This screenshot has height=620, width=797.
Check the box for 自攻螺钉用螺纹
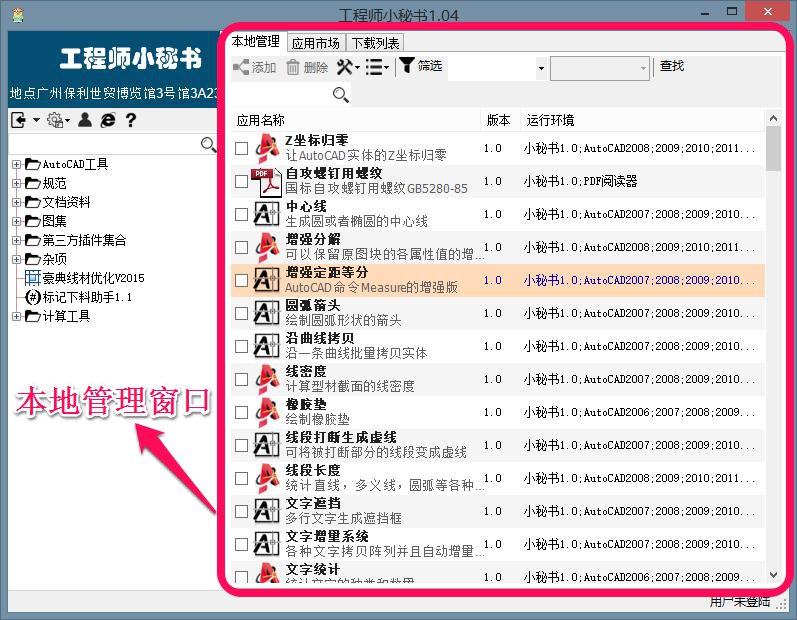coord(241,181)
